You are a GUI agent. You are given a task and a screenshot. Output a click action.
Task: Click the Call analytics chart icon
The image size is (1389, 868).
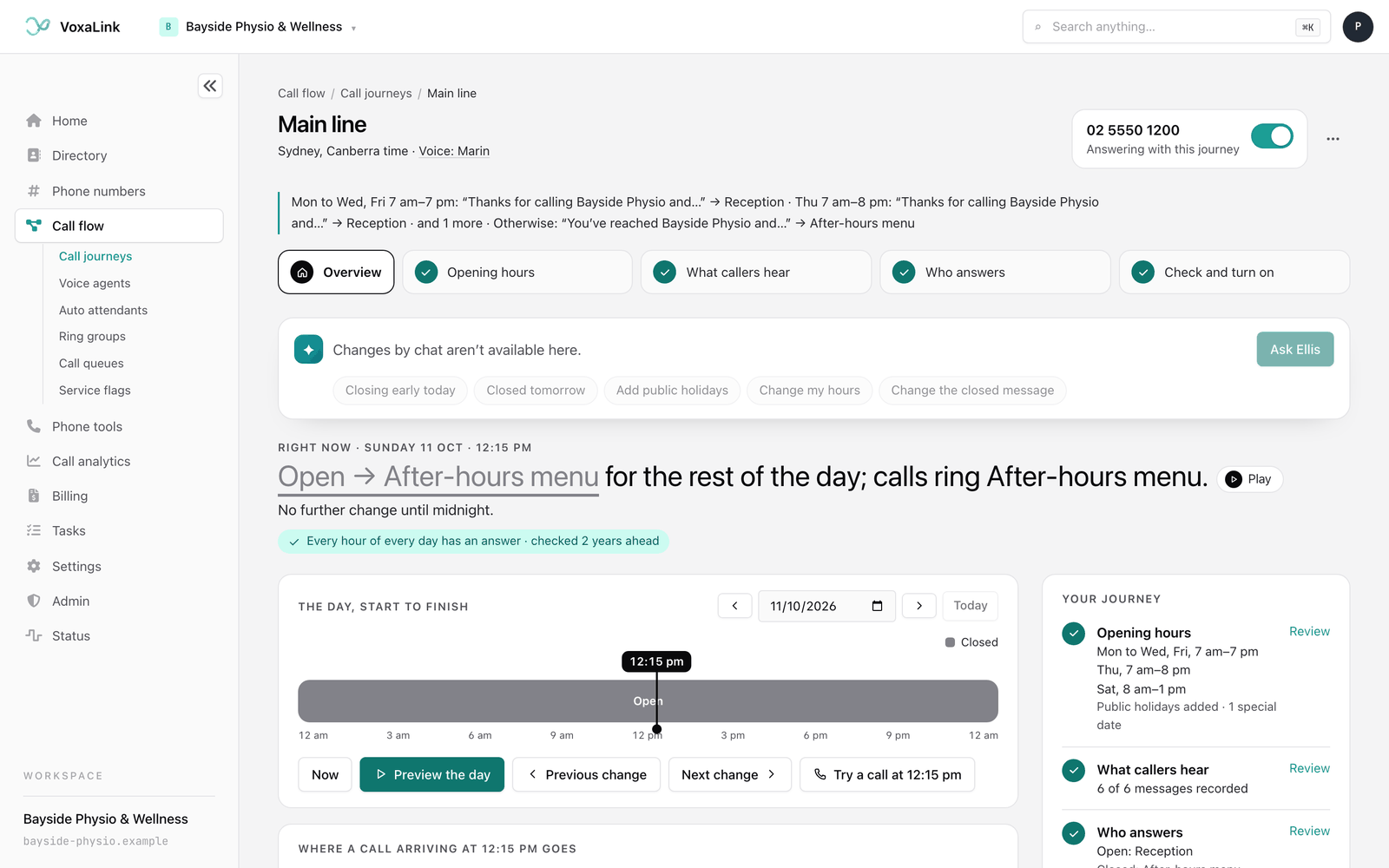[x=34, y=461]
